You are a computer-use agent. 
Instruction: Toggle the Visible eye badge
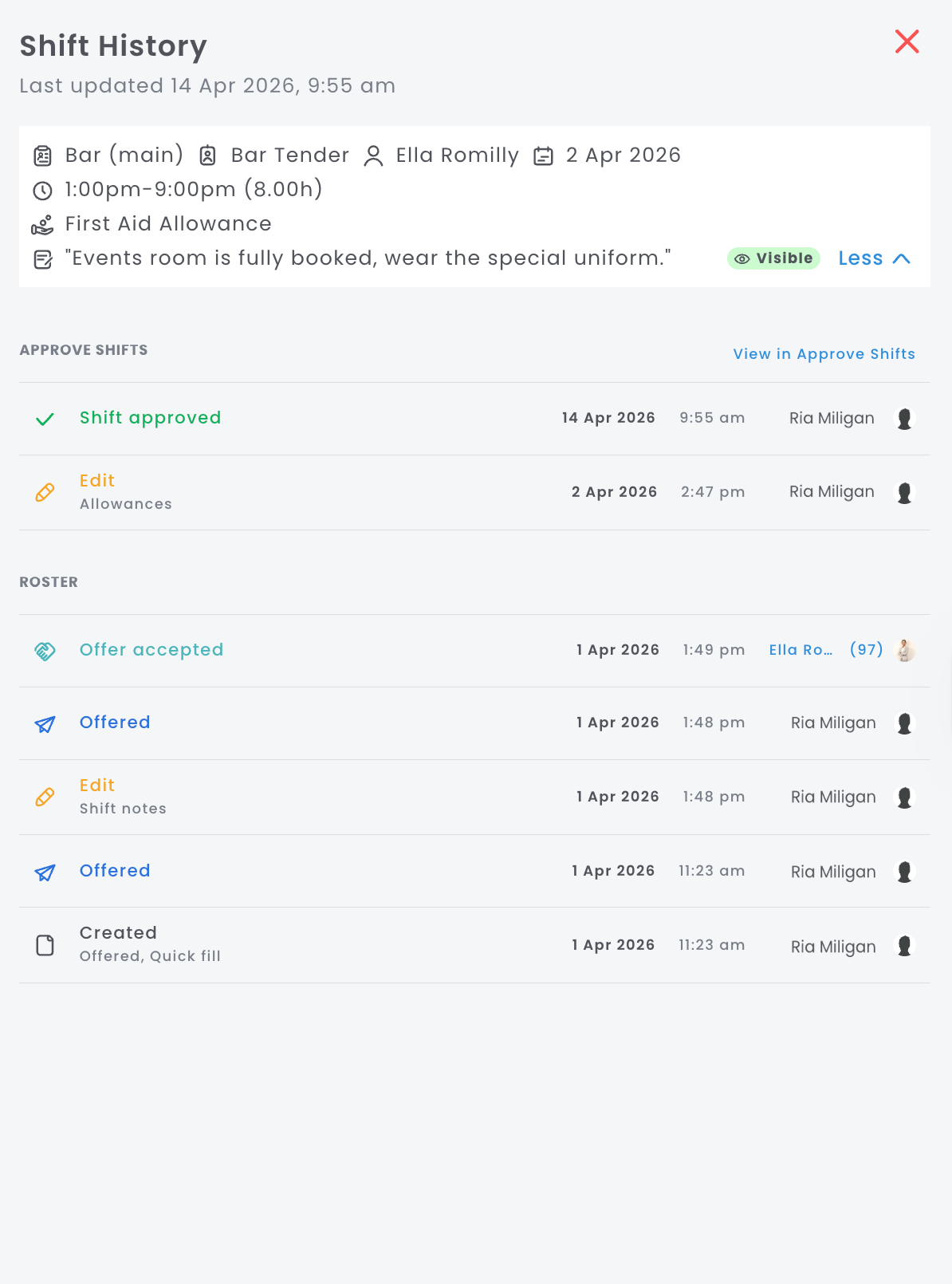pos(773,258)
